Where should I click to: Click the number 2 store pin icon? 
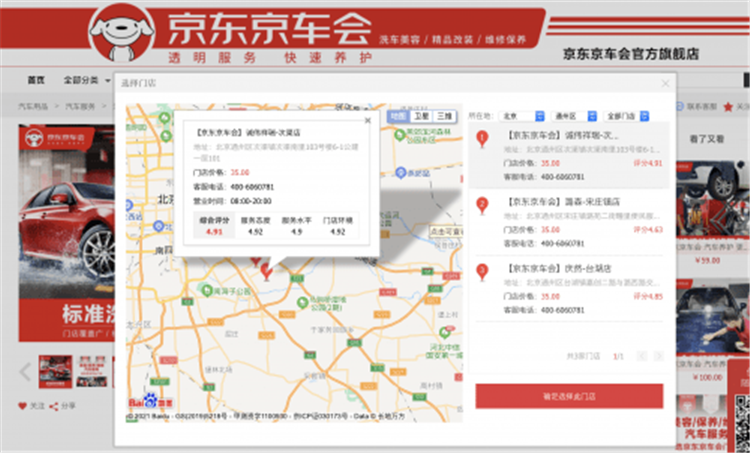[482, 206]
